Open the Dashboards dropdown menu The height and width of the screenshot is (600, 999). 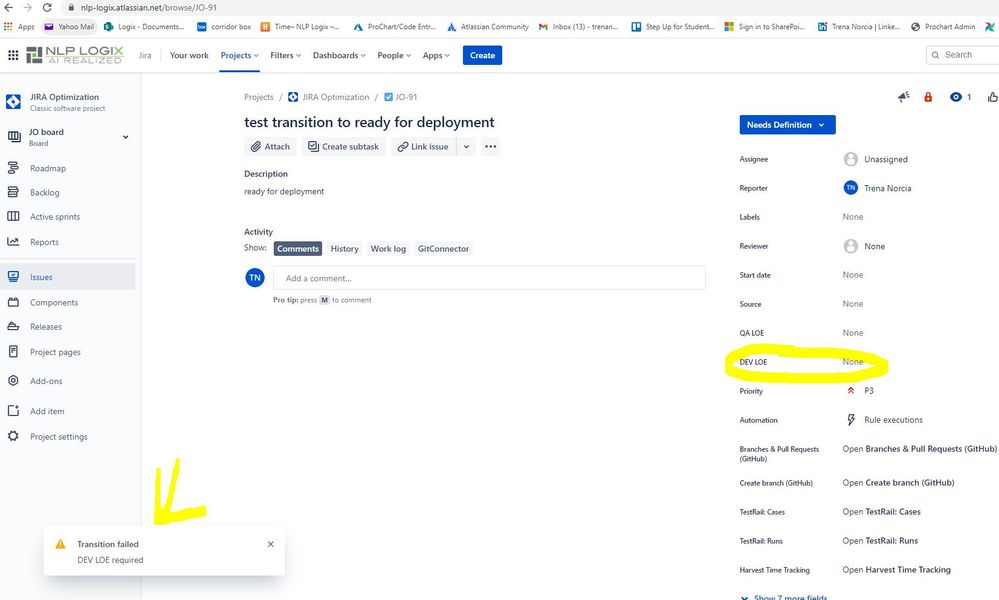[339, 55]
